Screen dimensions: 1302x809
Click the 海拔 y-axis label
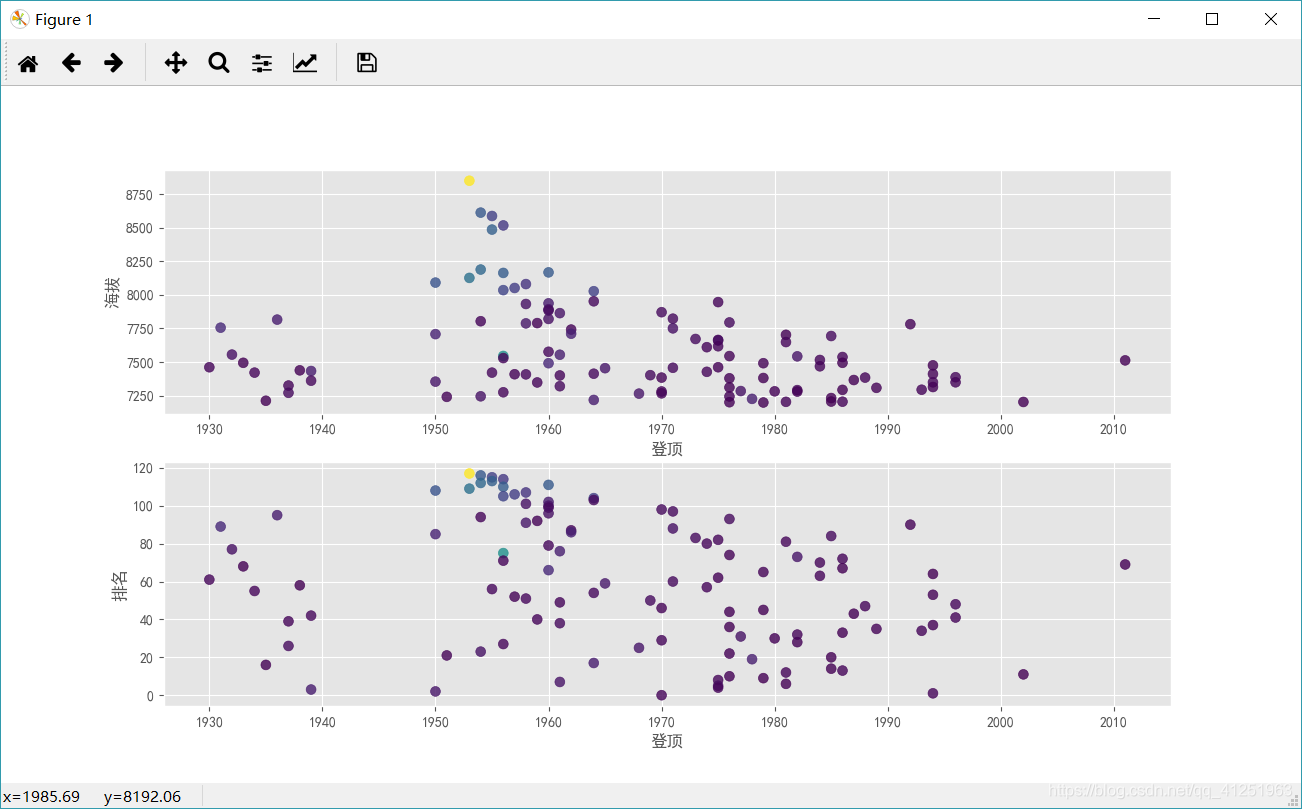coord(113,291)
